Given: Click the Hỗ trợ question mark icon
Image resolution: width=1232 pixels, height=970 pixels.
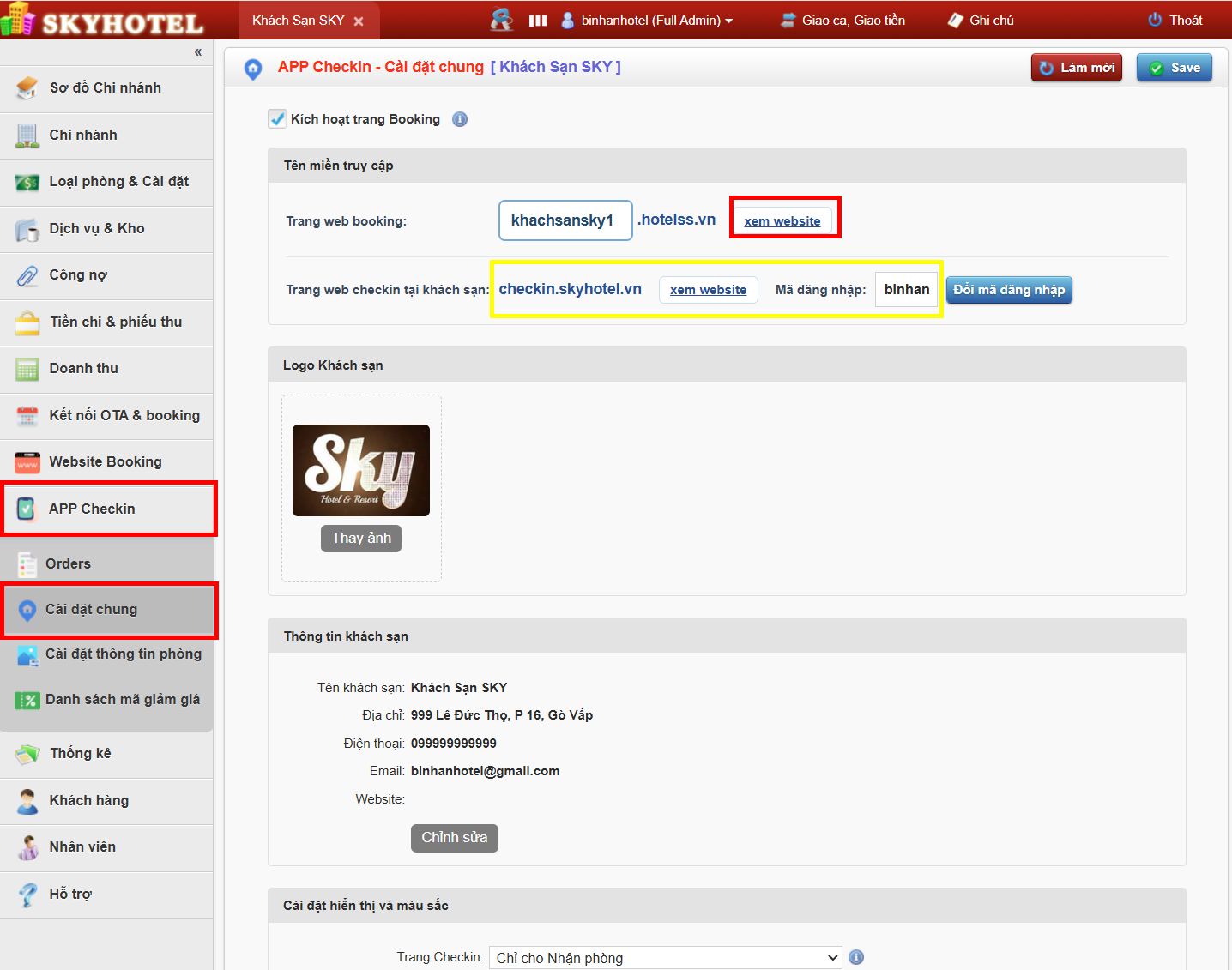Looking at the screenshot, I should click(27, 895).
